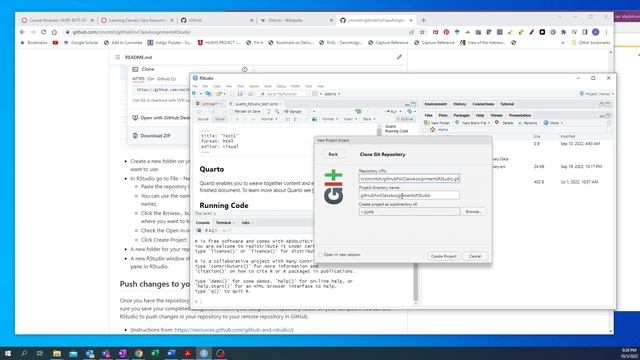Click Back button in New Project wizard
Screen dimensions: 640x360
(x=333, y=154)
